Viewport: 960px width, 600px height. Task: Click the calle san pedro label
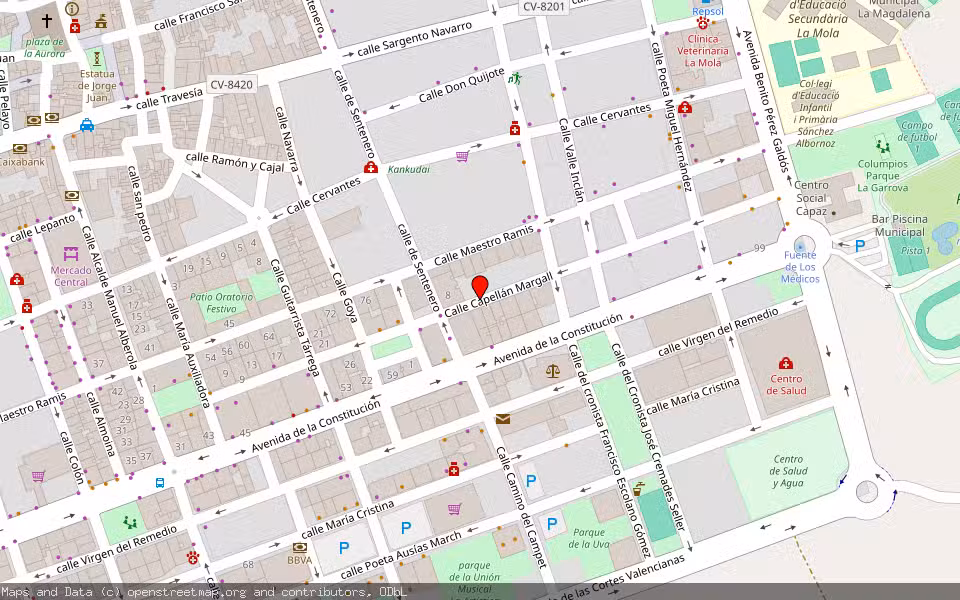coord(139,203)
